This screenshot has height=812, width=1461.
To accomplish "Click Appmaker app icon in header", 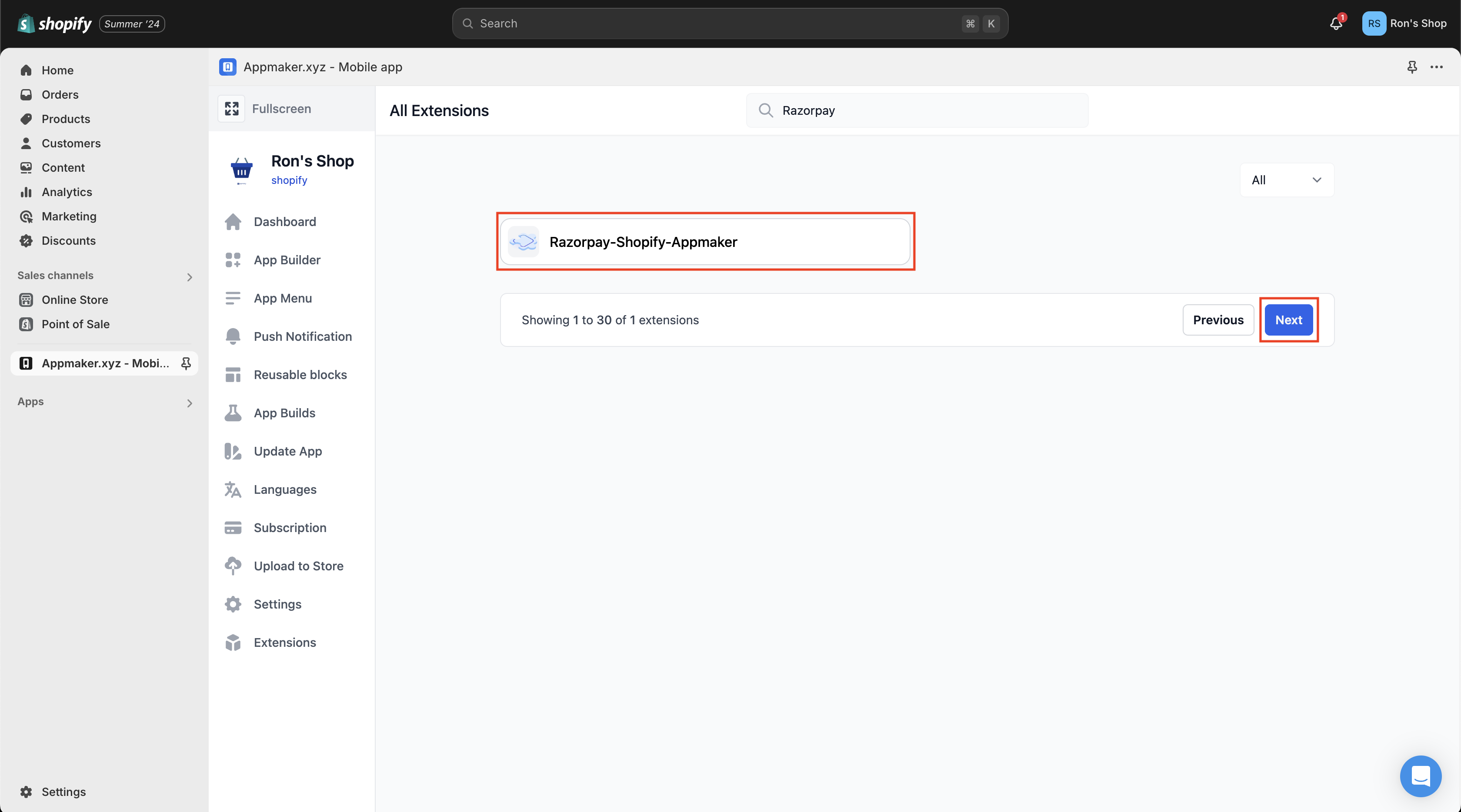I will click(228, 67).
